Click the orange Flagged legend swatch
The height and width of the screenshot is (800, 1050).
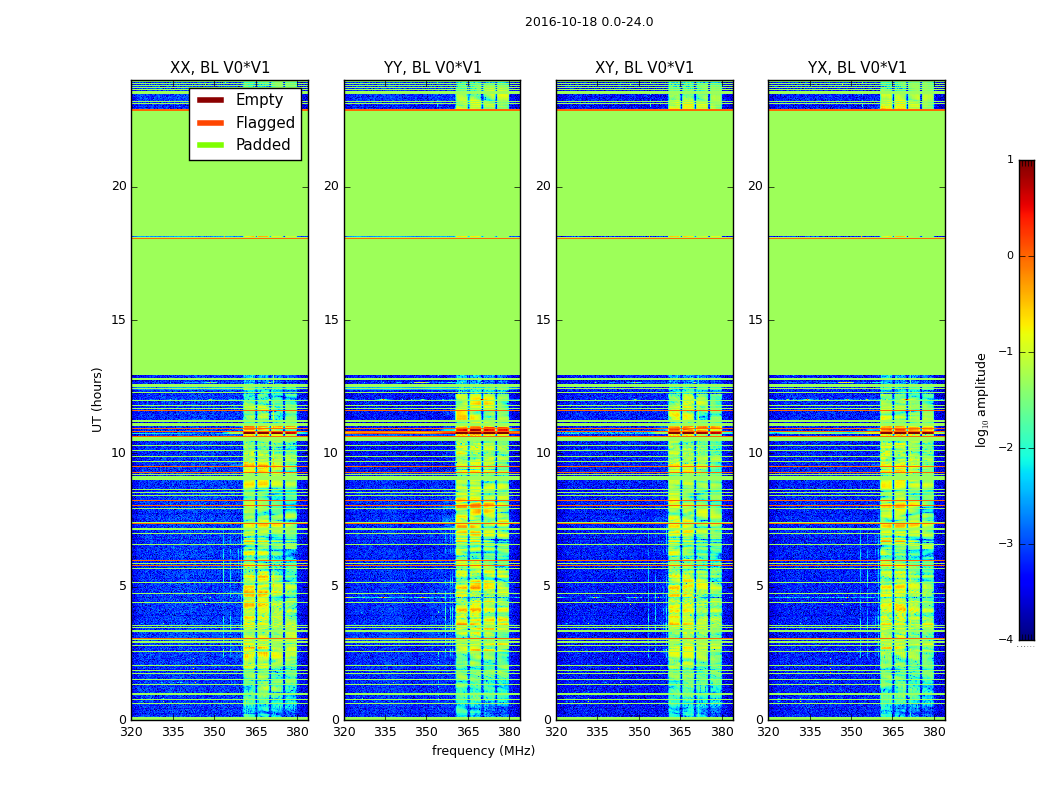pyautogui.click(x=210, y=123)
